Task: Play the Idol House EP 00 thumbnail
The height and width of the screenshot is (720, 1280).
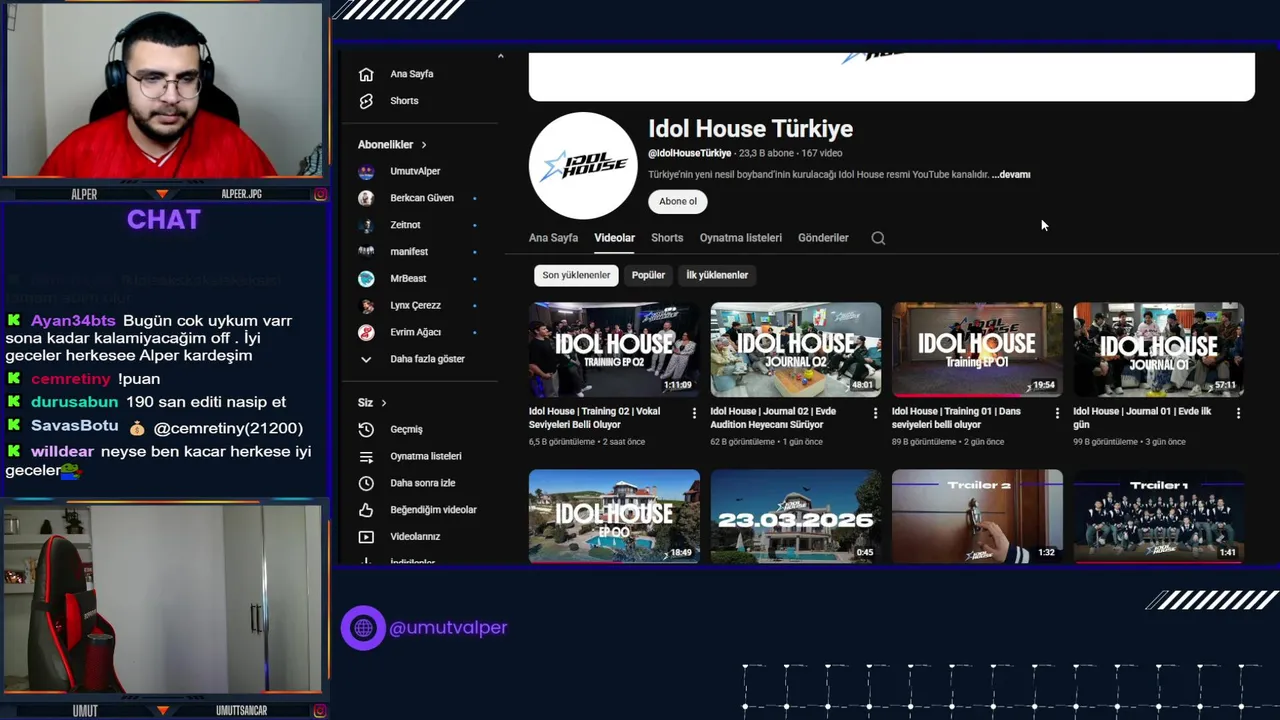Action: click(614, 516)
